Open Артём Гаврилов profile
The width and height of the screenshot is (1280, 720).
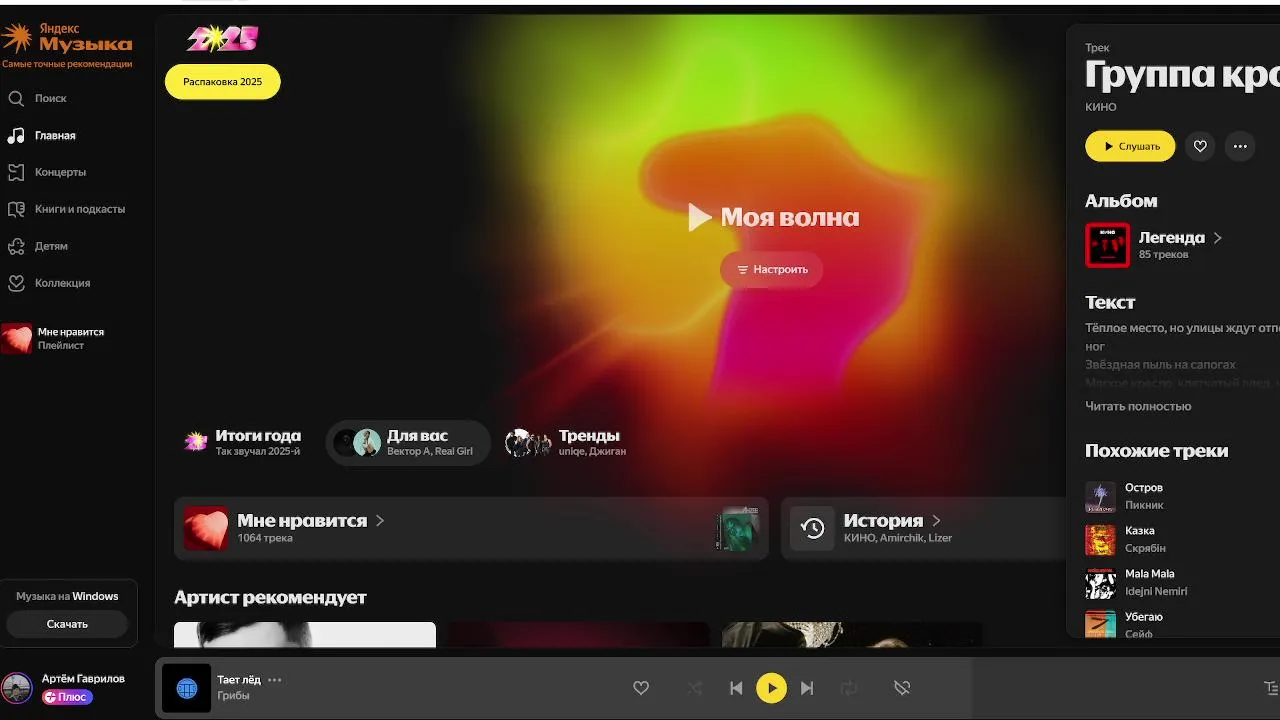click(x=83, y=678)
